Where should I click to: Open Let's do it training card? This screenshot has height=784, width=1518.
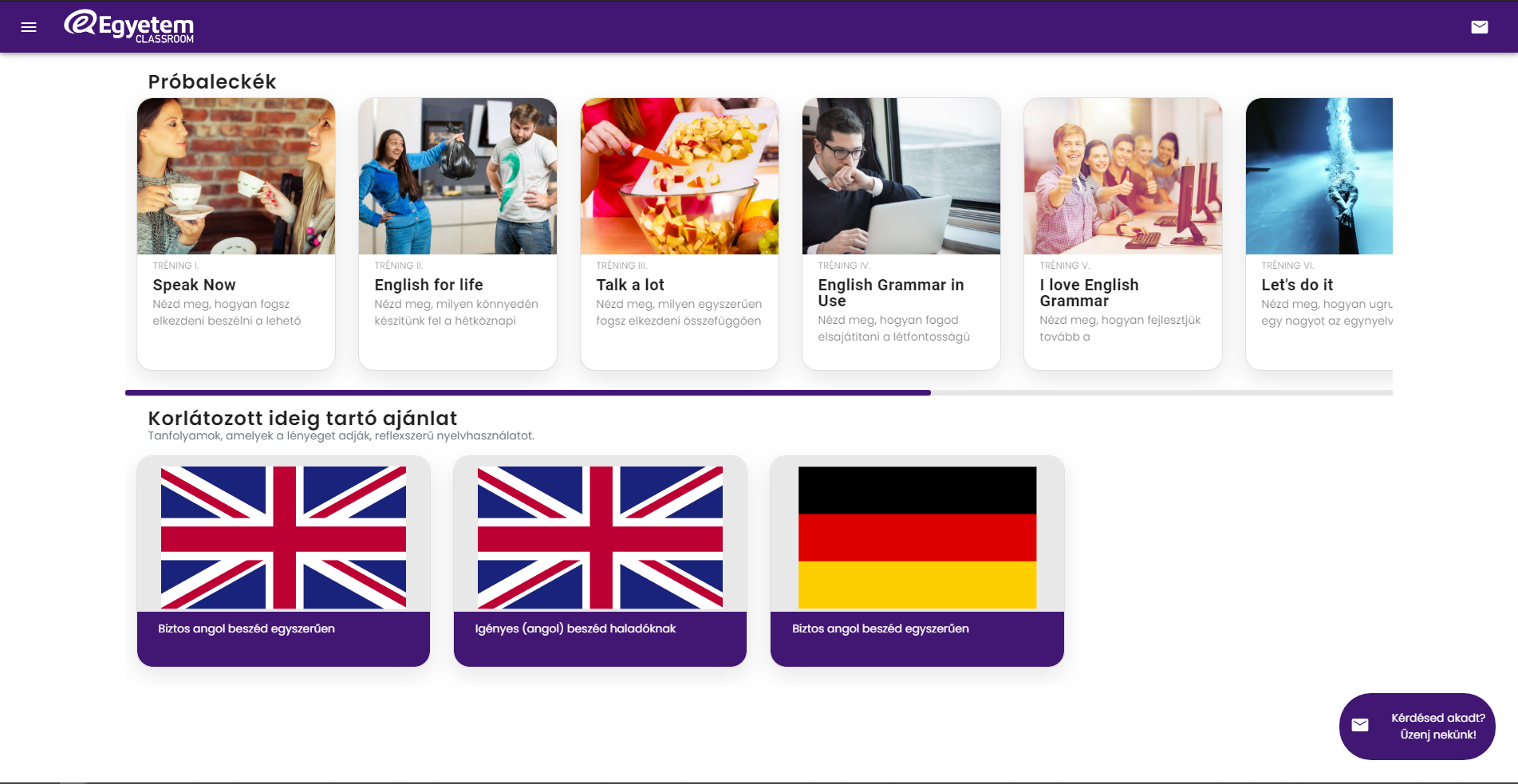click(x=1319, y=234)
